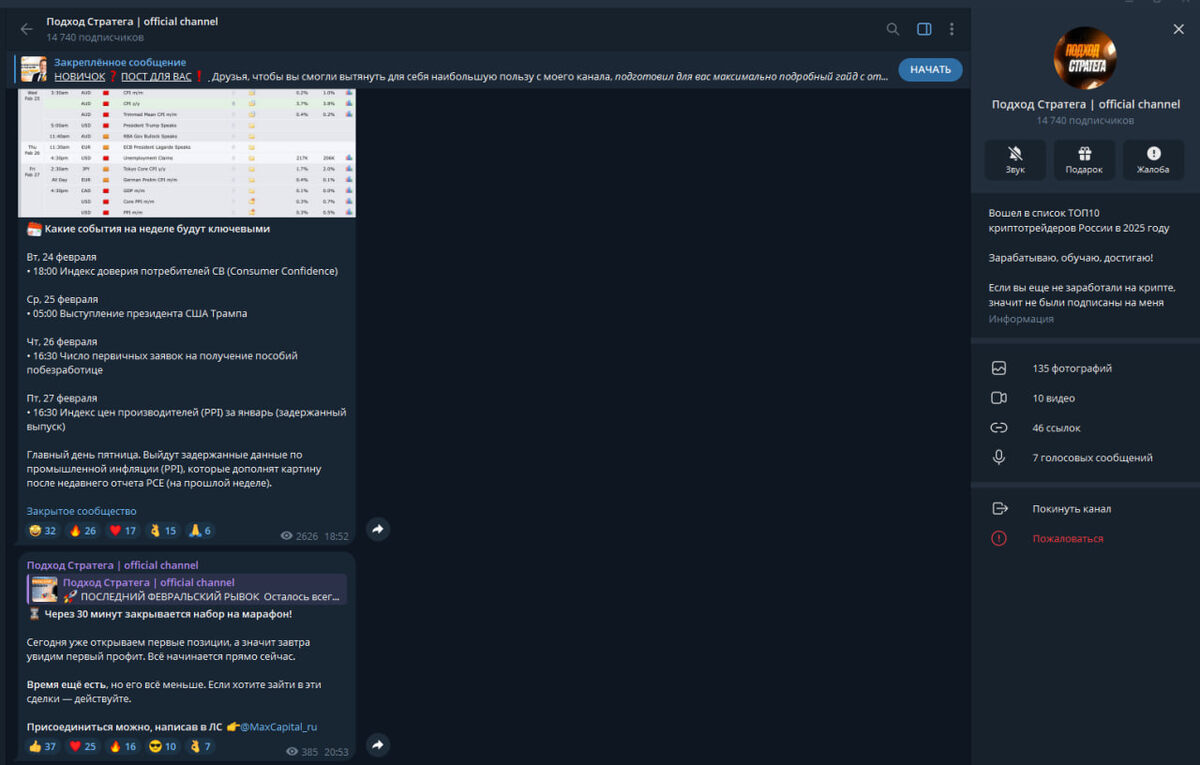The height and width of the screenshot is (765, 1200).
Task: Click text Вошел в список ТОП10 description
Action: coord(1079,221)
